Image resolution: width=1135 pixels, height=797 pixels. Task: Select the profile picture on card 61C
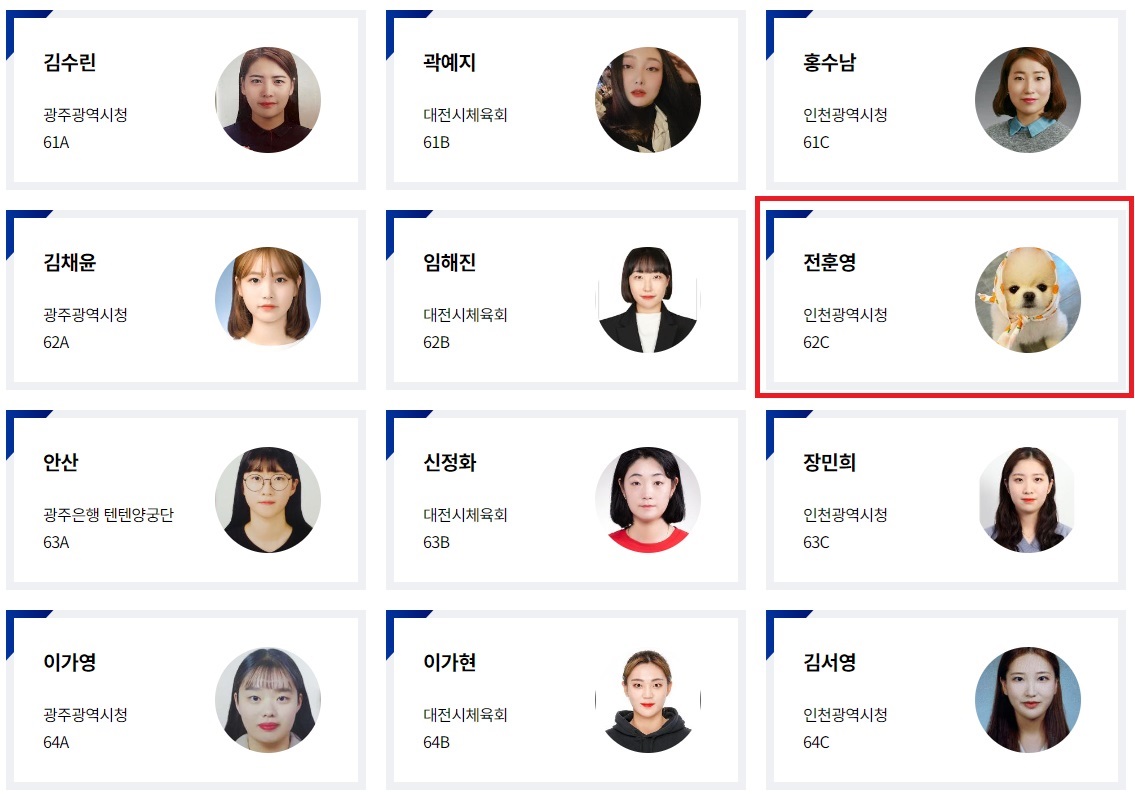[1028, 100]
